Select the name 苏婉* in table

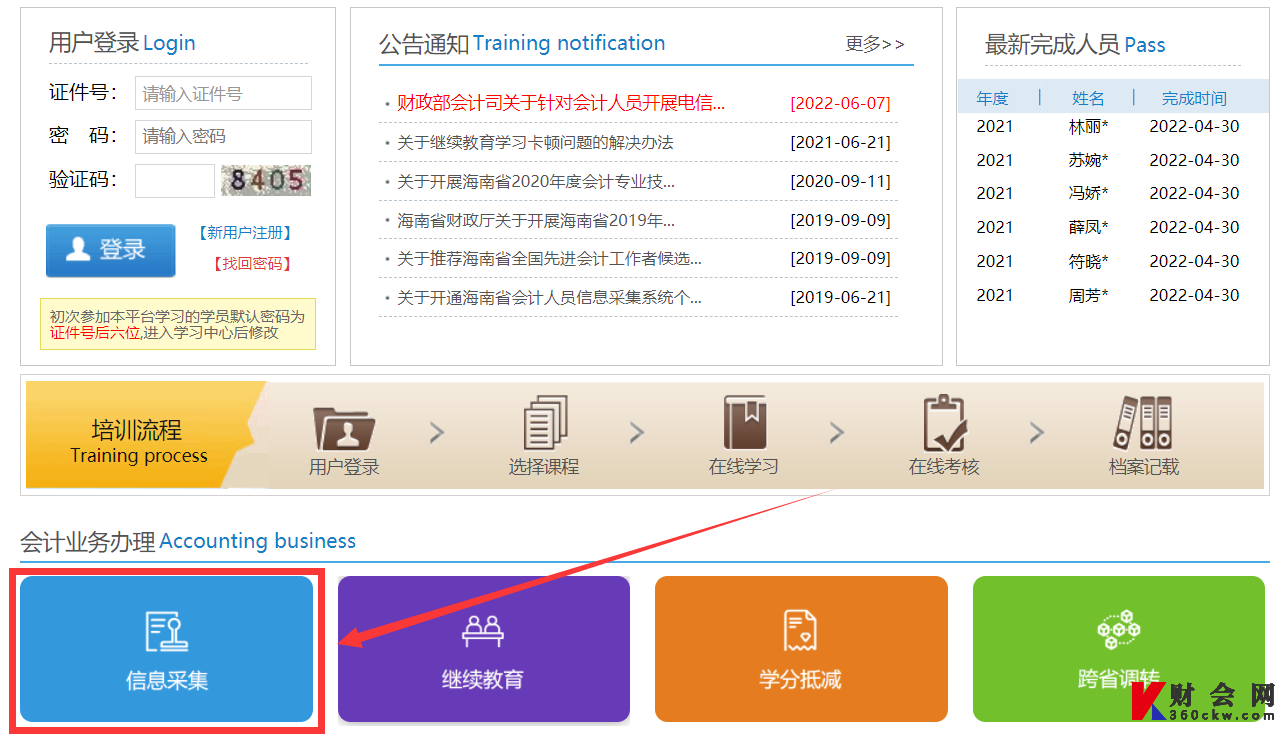click(x=1088, y=160)
